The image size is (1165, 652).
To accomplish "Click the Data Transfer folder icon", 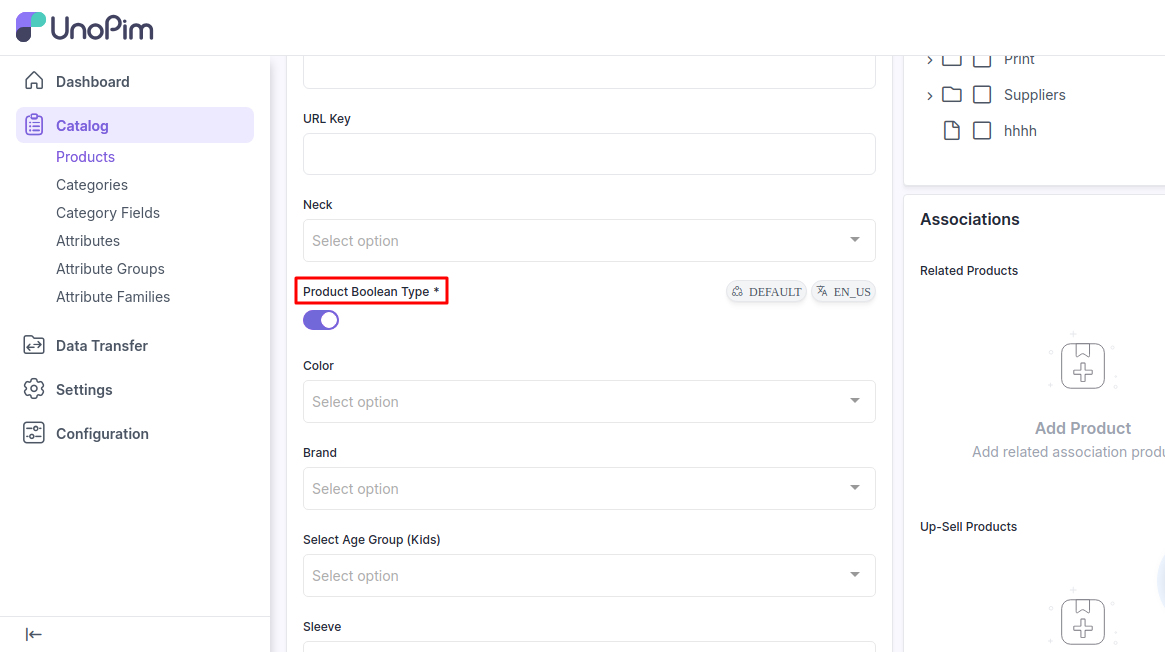I will coord(34,345).
